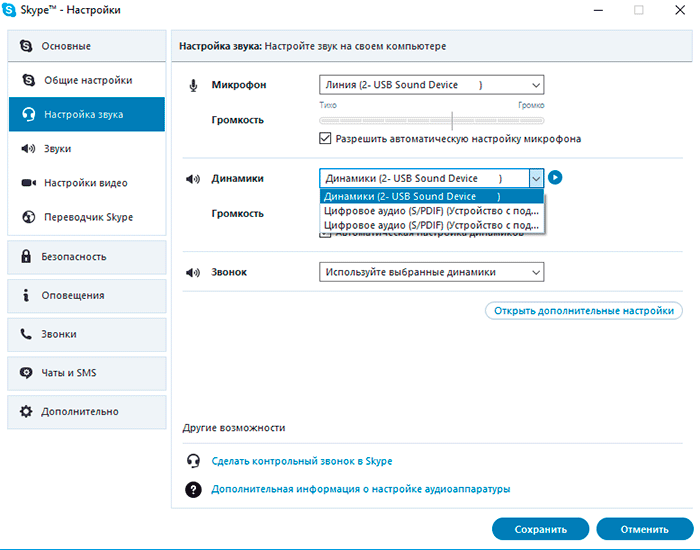
Task: Toggle Разрешить автоматическую настройку микрофона checkbox
Action: (x=325, y=138)
